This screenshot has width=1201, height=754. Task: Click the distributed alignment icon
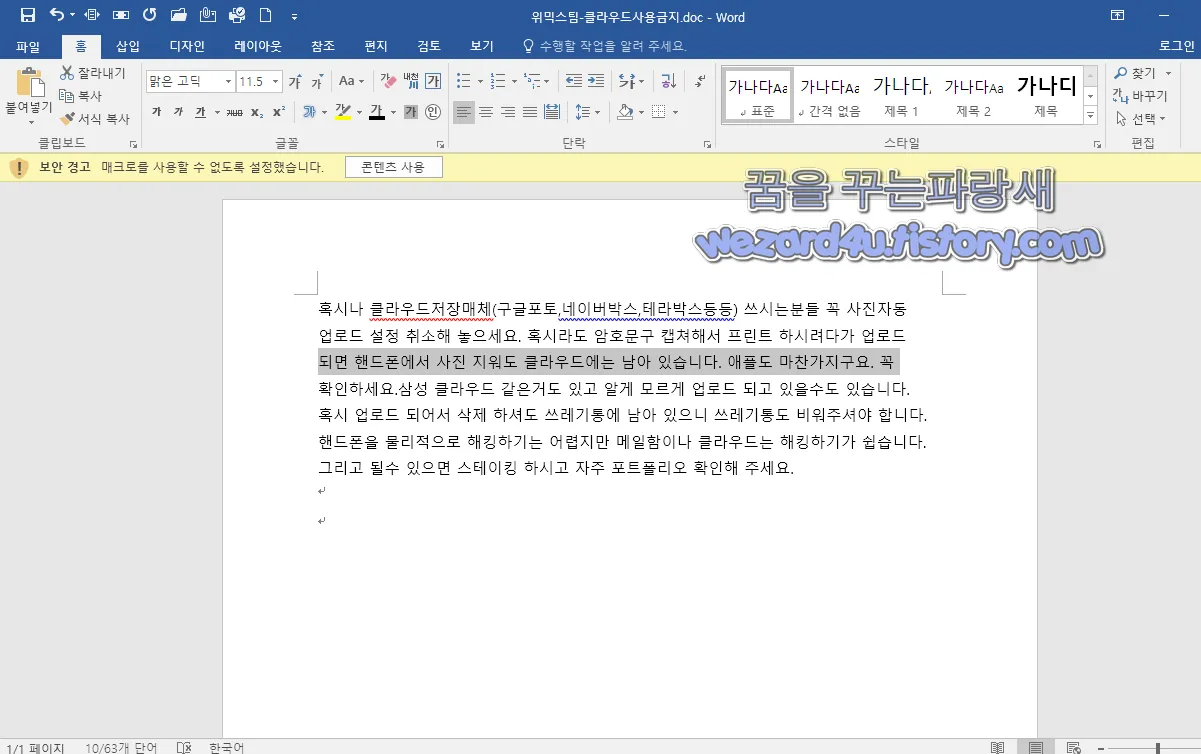pyautogui.click(x=552, y=112)
